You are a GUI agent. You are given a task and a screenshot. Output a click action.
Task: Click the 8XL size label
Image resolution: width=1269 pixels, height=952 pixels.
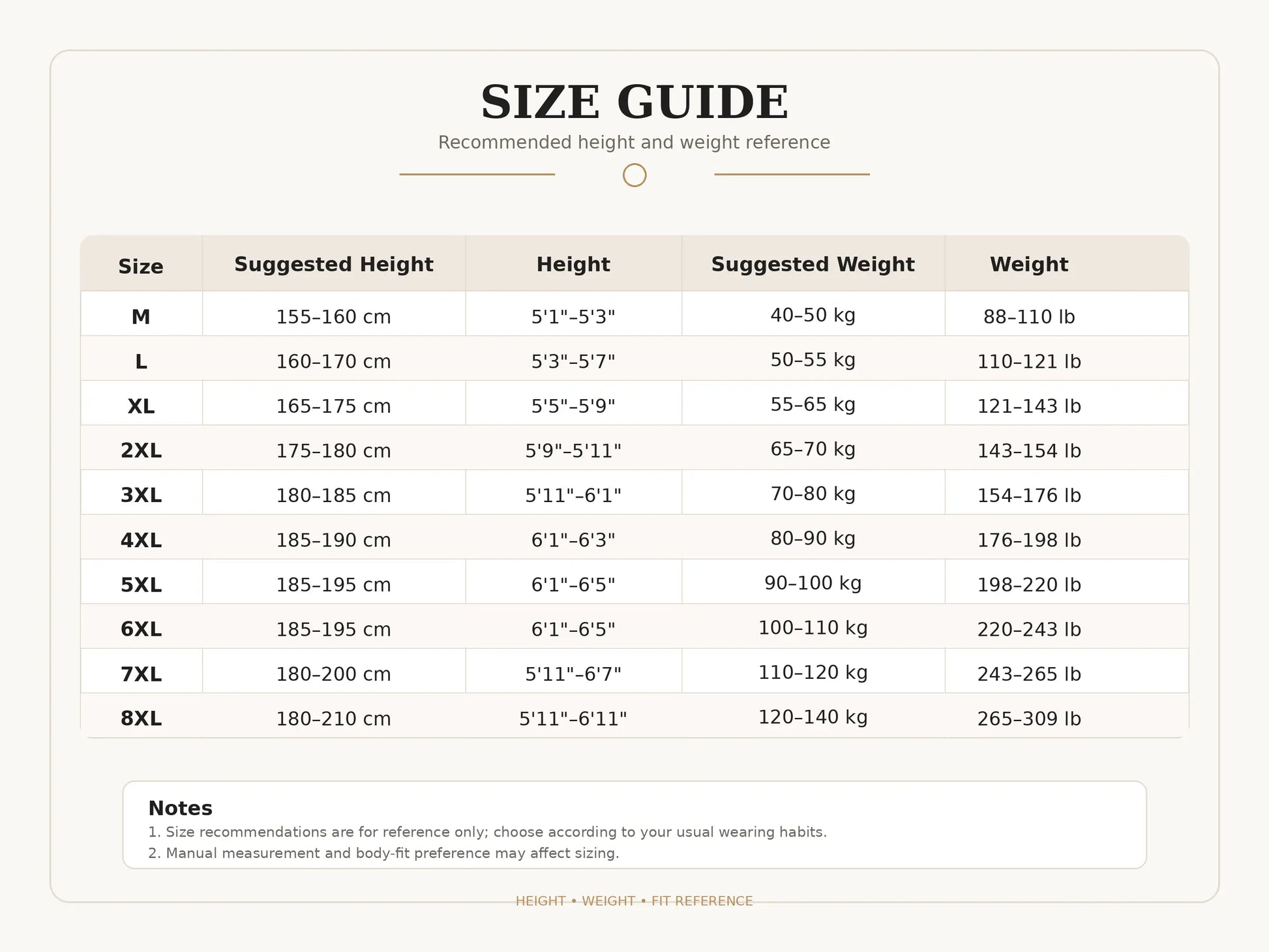pos(141,719)
